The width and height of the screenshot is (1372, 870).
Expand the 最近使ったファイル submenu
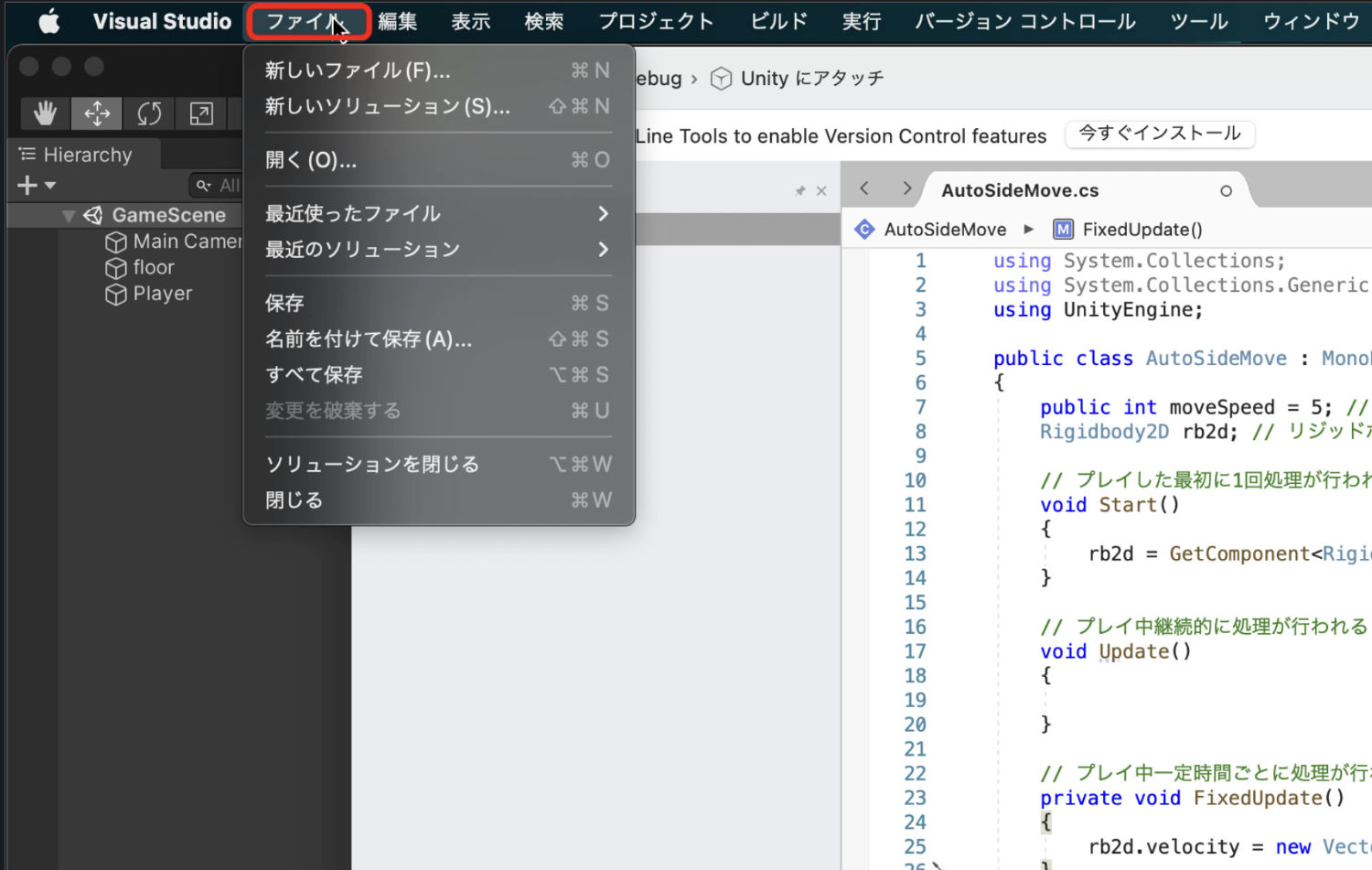[438, 214]
